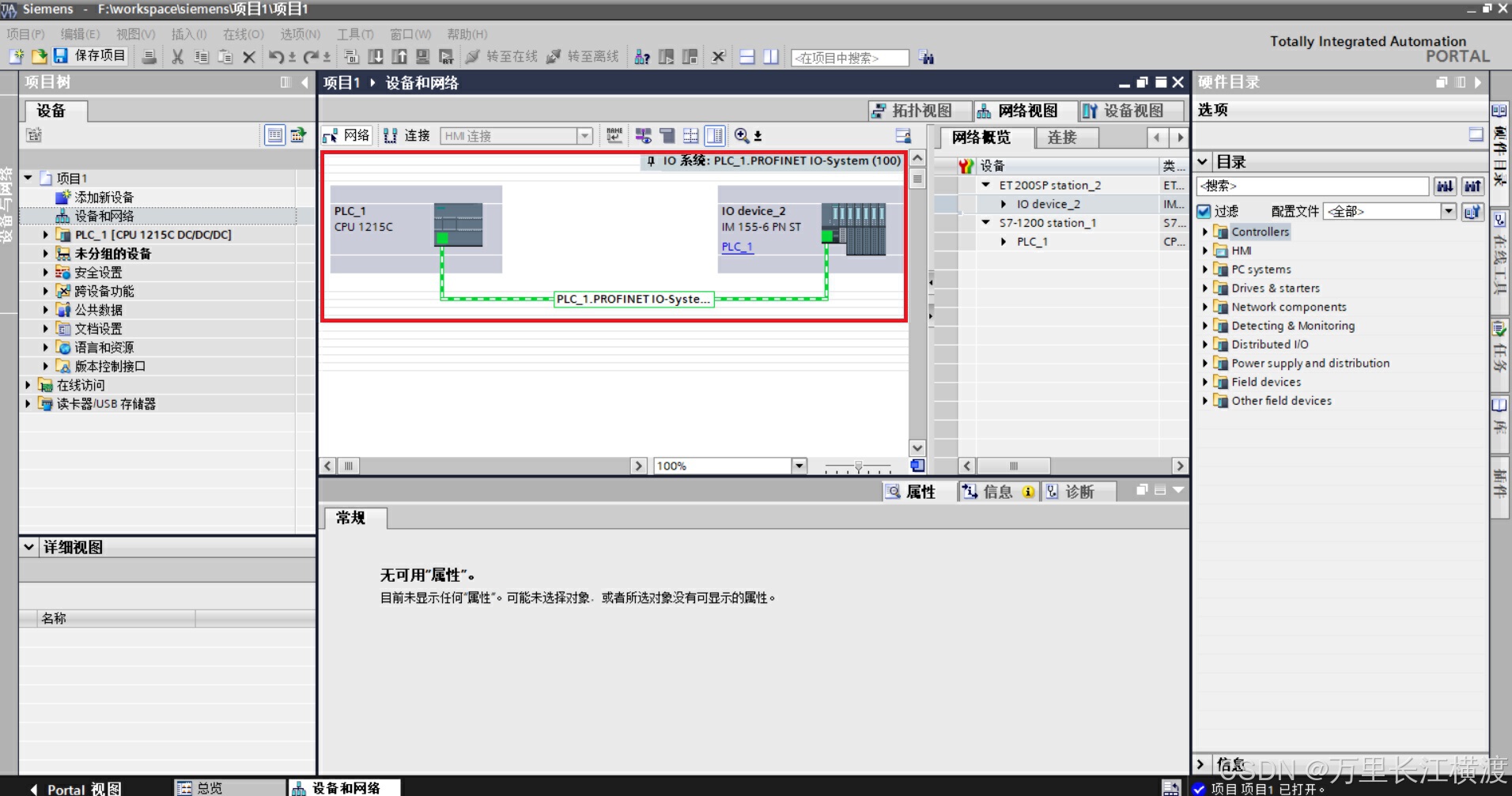The height and width of the screenshot is (796, 1512).
Task: Select 添加新设备 in project tree
Action: pos(104,198)
